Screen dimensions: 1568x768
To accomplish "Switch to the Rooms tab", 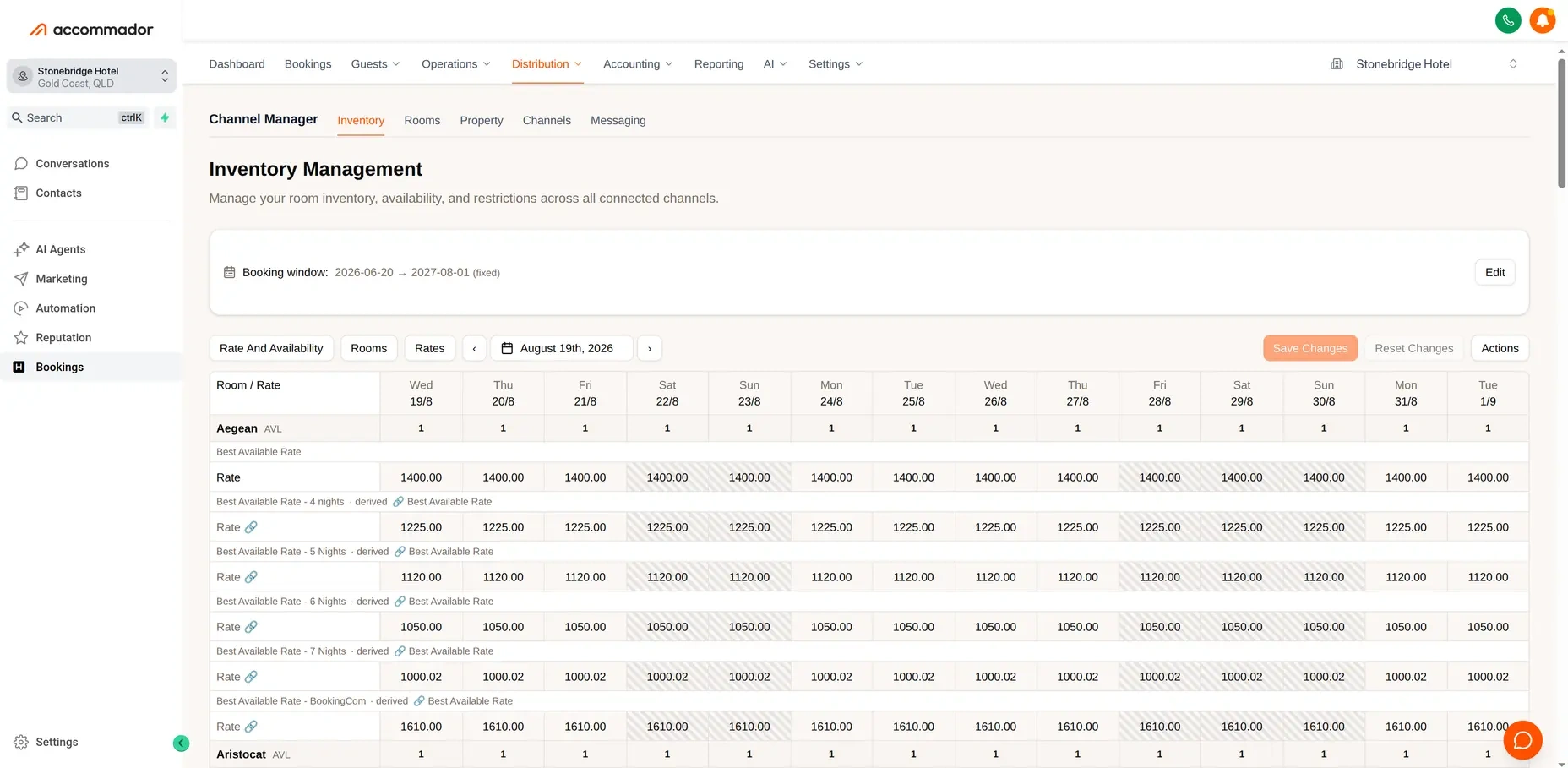I will (422, 121).
